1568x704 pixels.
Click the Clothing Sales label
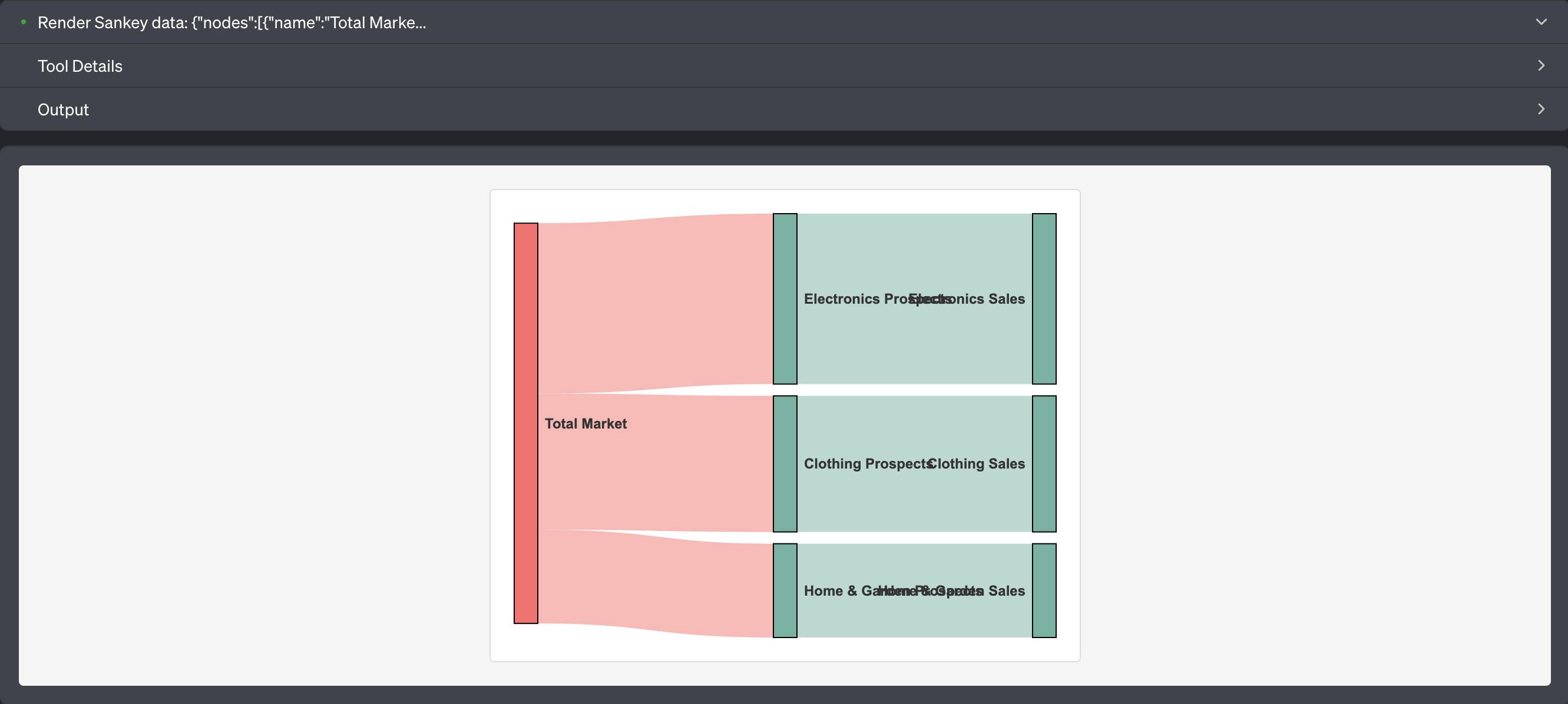977,464
